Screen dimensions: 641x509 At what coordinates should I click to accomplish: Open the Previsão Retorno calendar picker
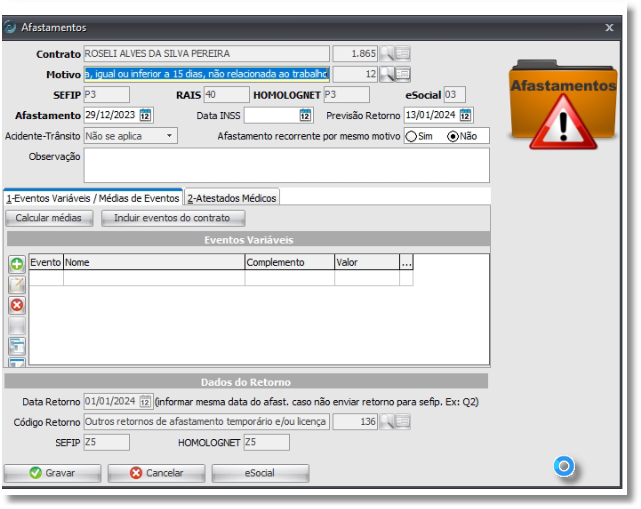point(465,115)
